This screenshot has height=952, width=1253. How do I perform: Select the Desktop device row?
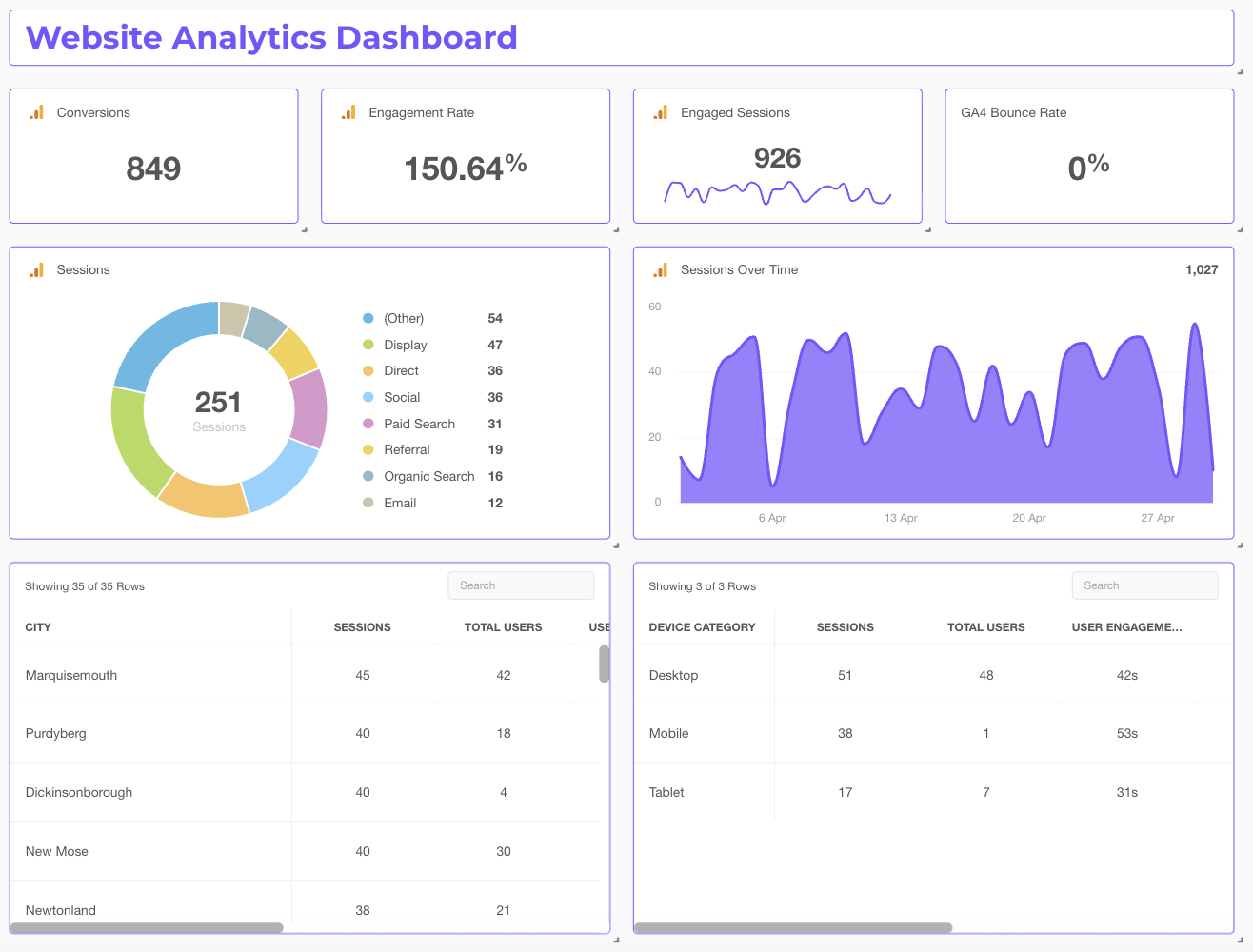point(933,675)
